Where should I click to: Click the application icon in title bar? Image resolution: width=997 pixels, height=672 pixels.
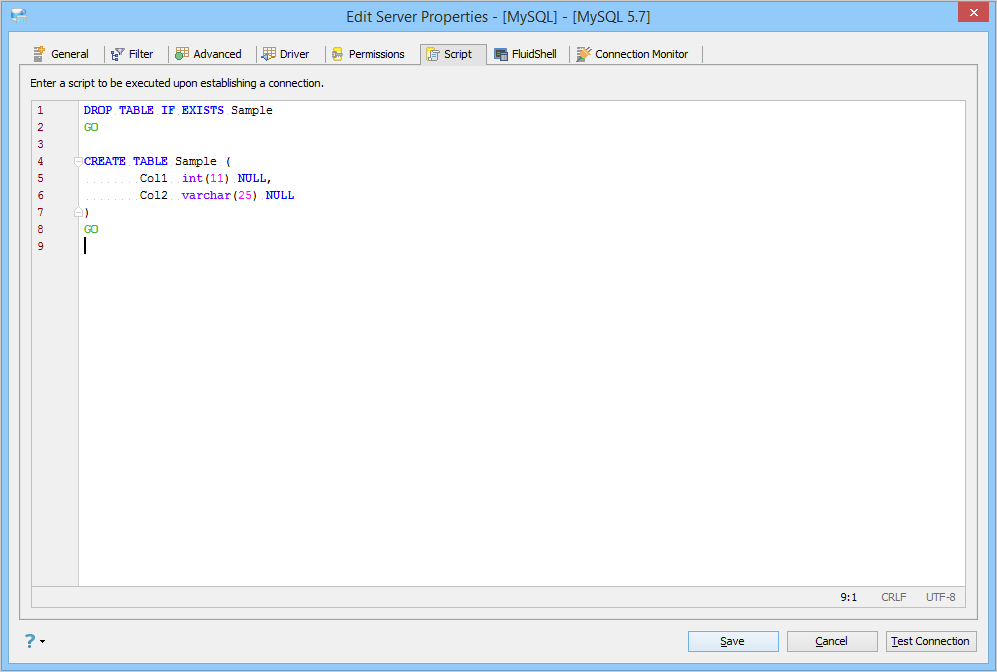(x=19, y=16)
